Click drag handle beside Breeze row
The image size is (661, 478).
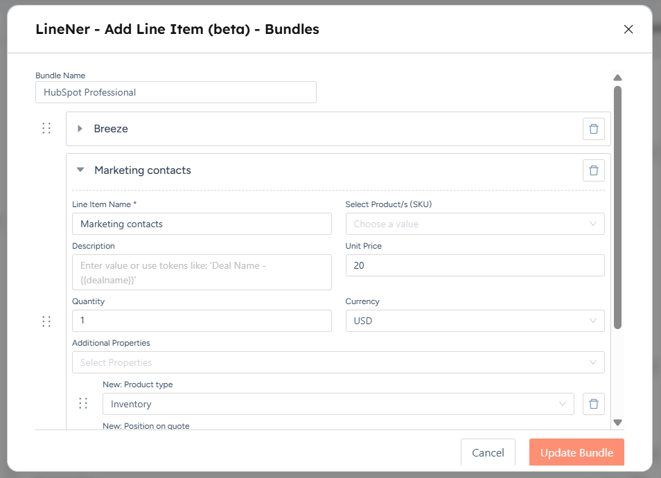(46, 129)
